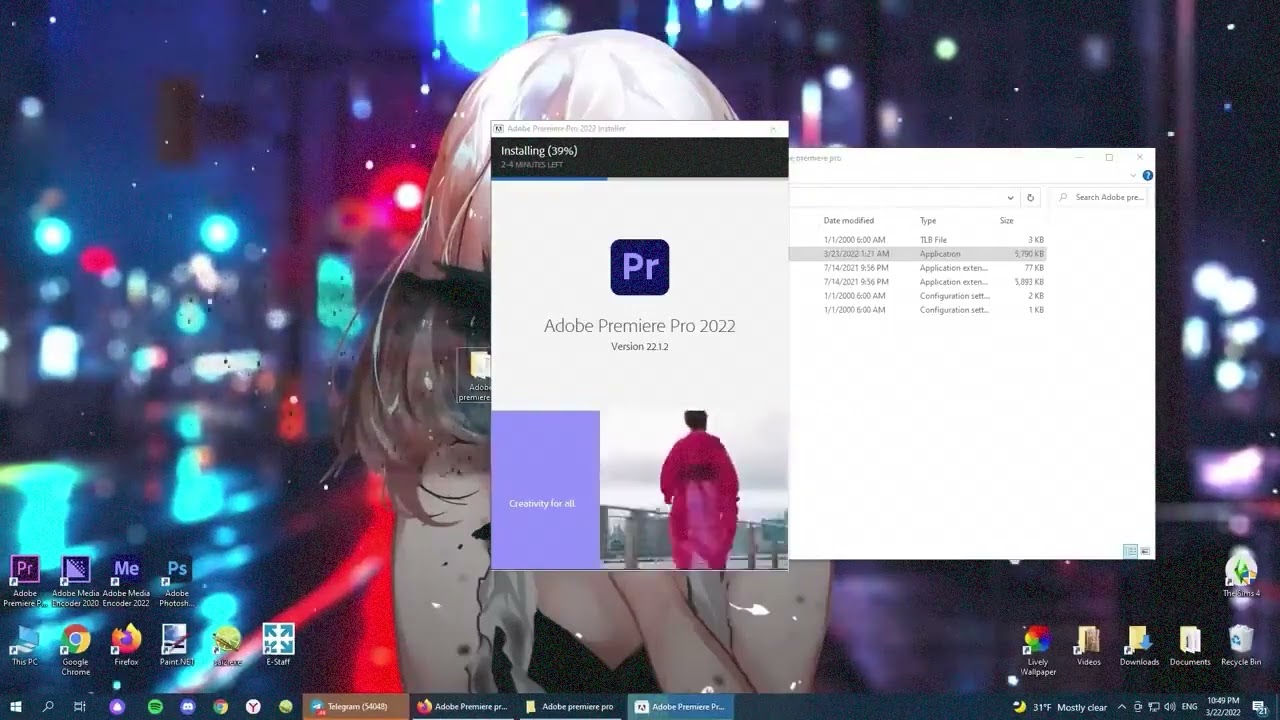Open Documents folder on desktop
The image size is (1280, 720).
point(1189,646)
